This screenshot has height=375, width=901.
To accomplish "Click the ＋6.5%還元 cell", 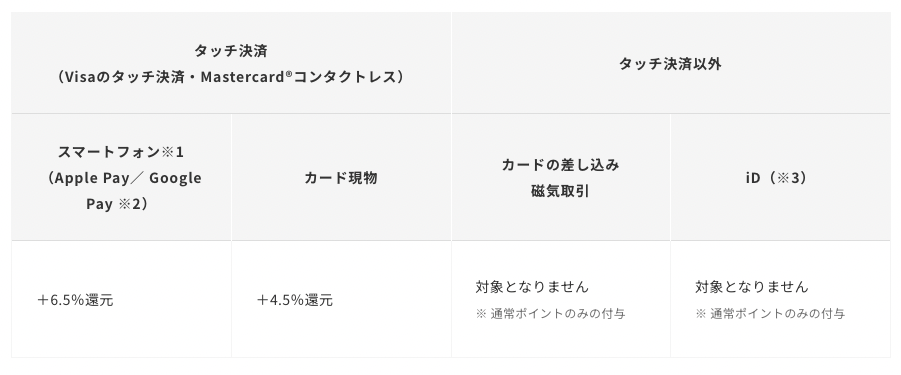I will tap(121, 299).
